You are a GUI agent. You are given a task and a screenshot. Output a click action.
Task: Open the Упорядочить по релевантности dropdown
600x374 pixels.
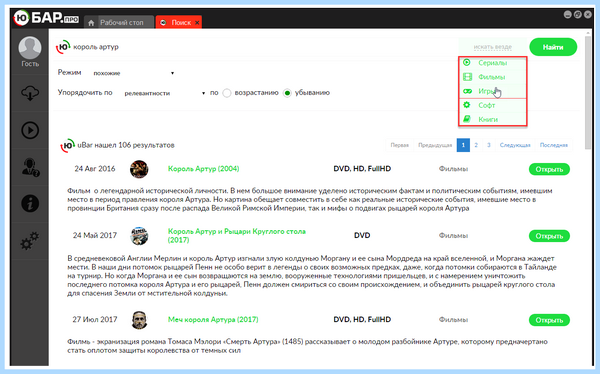(x=164, y=93)
